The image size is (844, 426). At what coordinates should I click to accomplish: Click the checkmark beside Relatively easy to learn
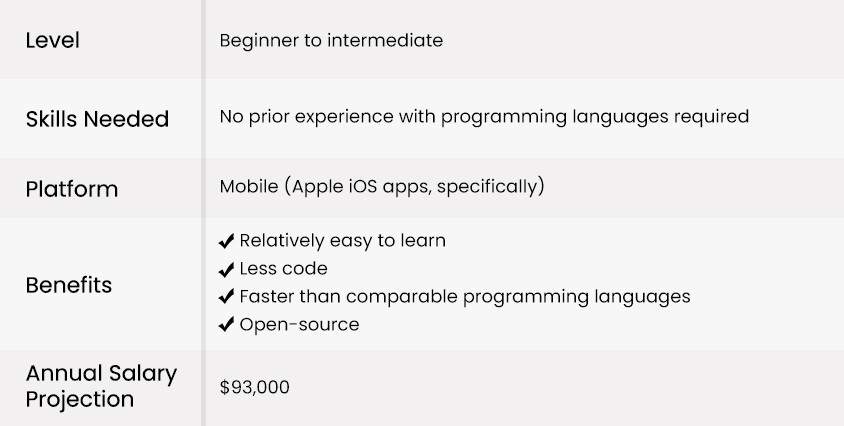[x=227, y=241]
